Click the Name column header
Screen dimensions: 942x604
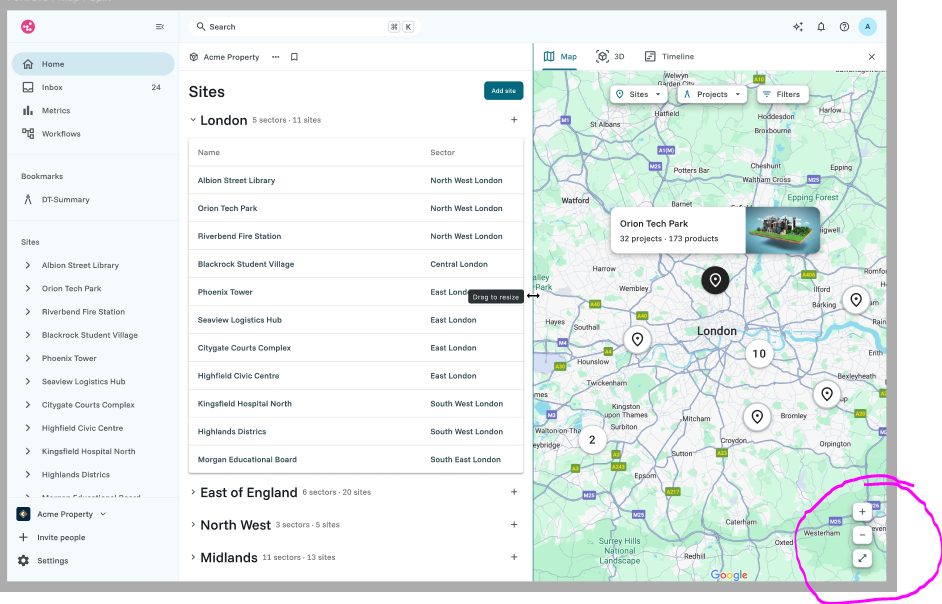[208, 153]
